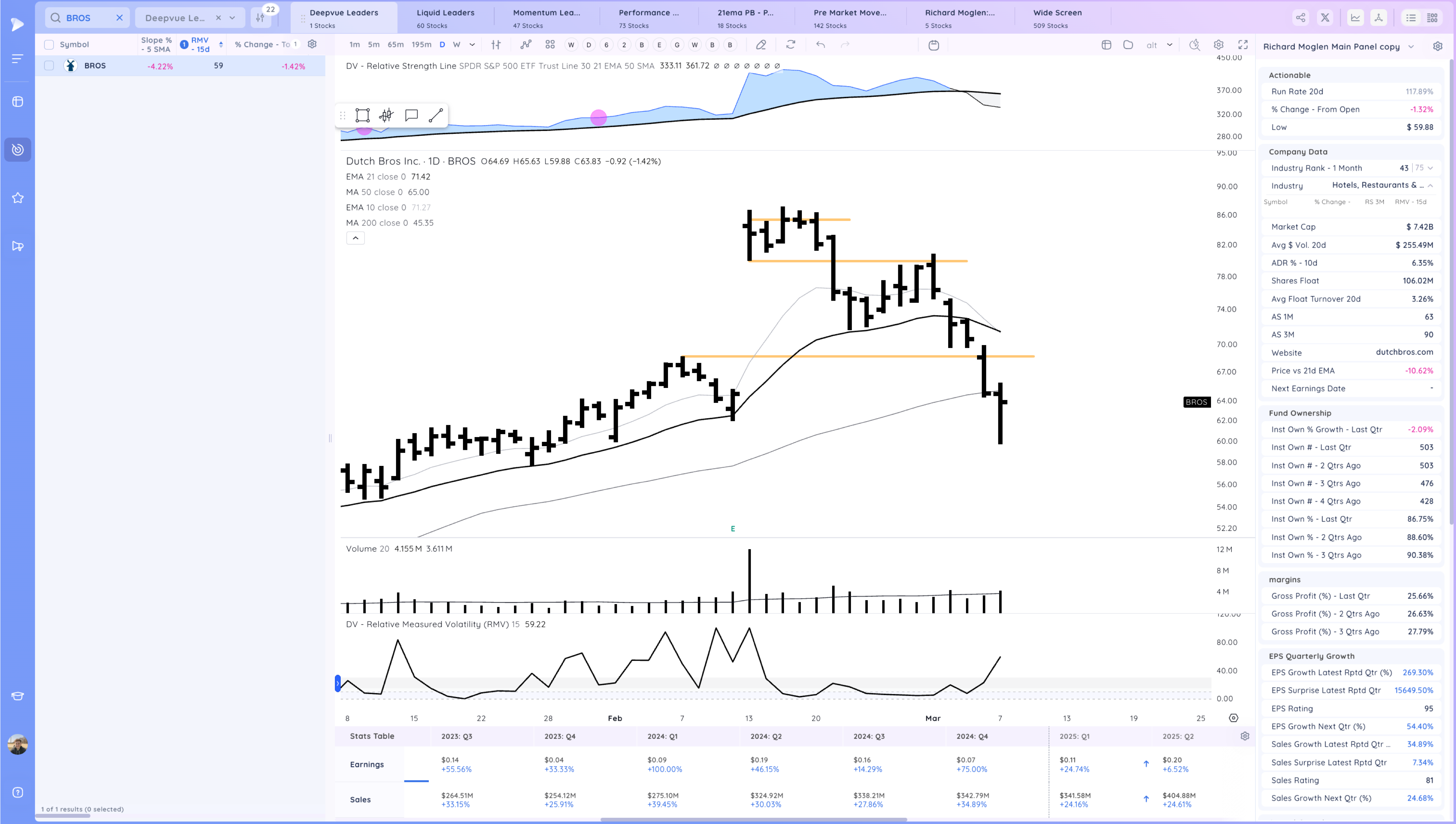The height and width of the screenshot is (824, 1456).
Task: Select the 65m timeframe
Action: (x=396, y=44)
